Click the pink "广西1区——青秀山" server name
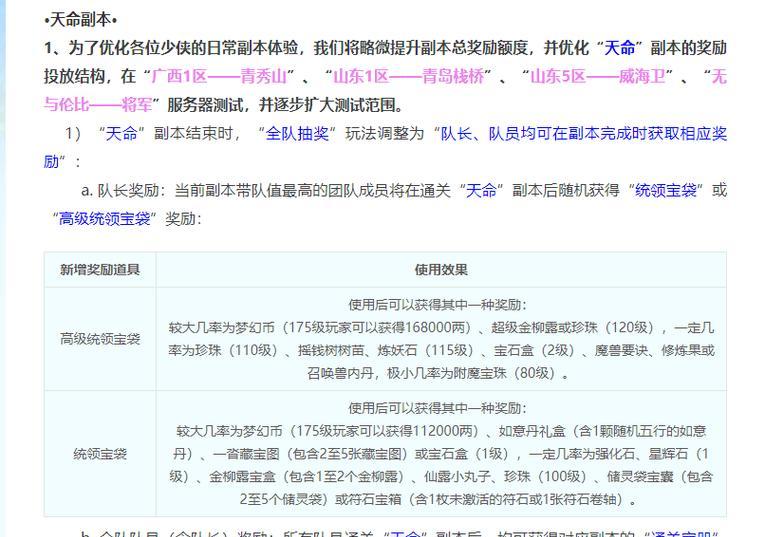Image resolution: width=765 pixels, height=537 pixels. pyautogui.click(x=219, y=77)
